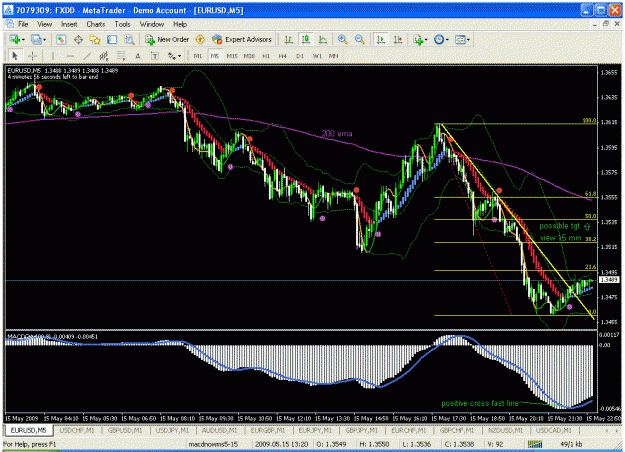Open the View menu
625x452 pixels.
click(44, 24)
